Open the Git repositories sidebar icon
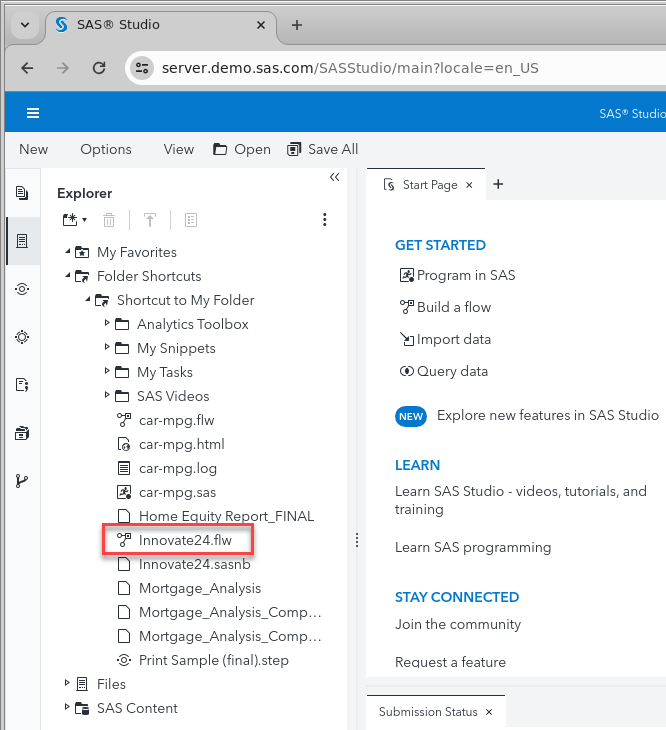Viewport: 666px width, 730px height. coord(22,481)
